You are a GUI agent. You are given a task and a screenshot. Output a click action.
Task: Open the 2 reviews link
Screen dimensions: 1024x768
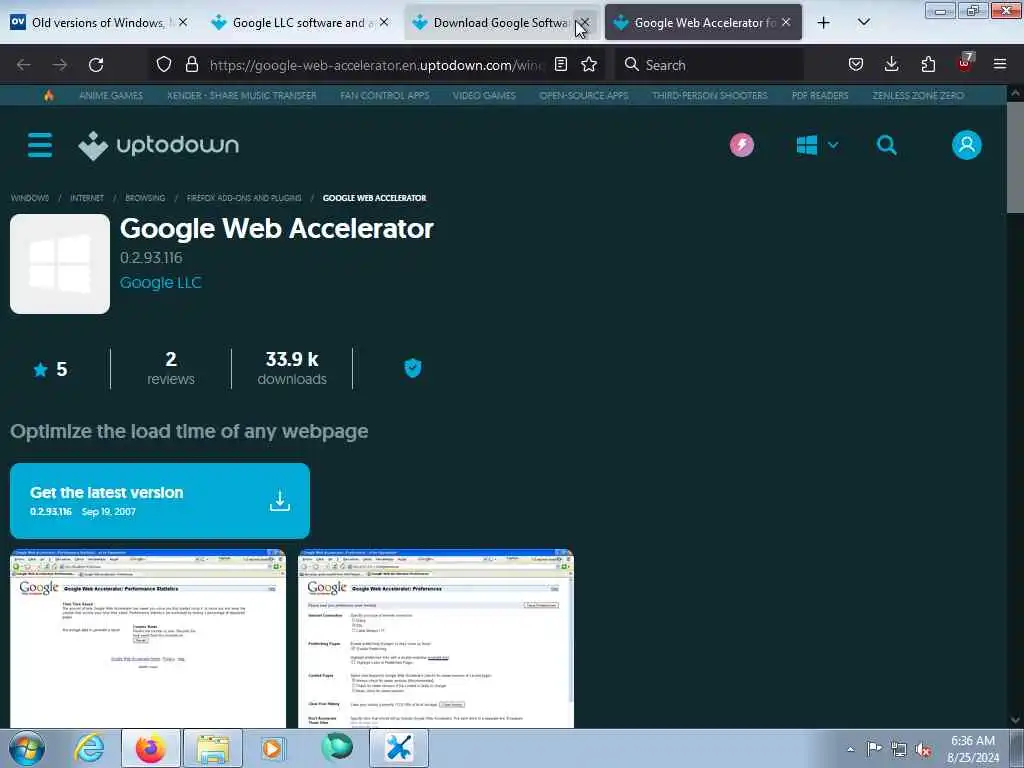pyautogui.click(x=170, y=368)
